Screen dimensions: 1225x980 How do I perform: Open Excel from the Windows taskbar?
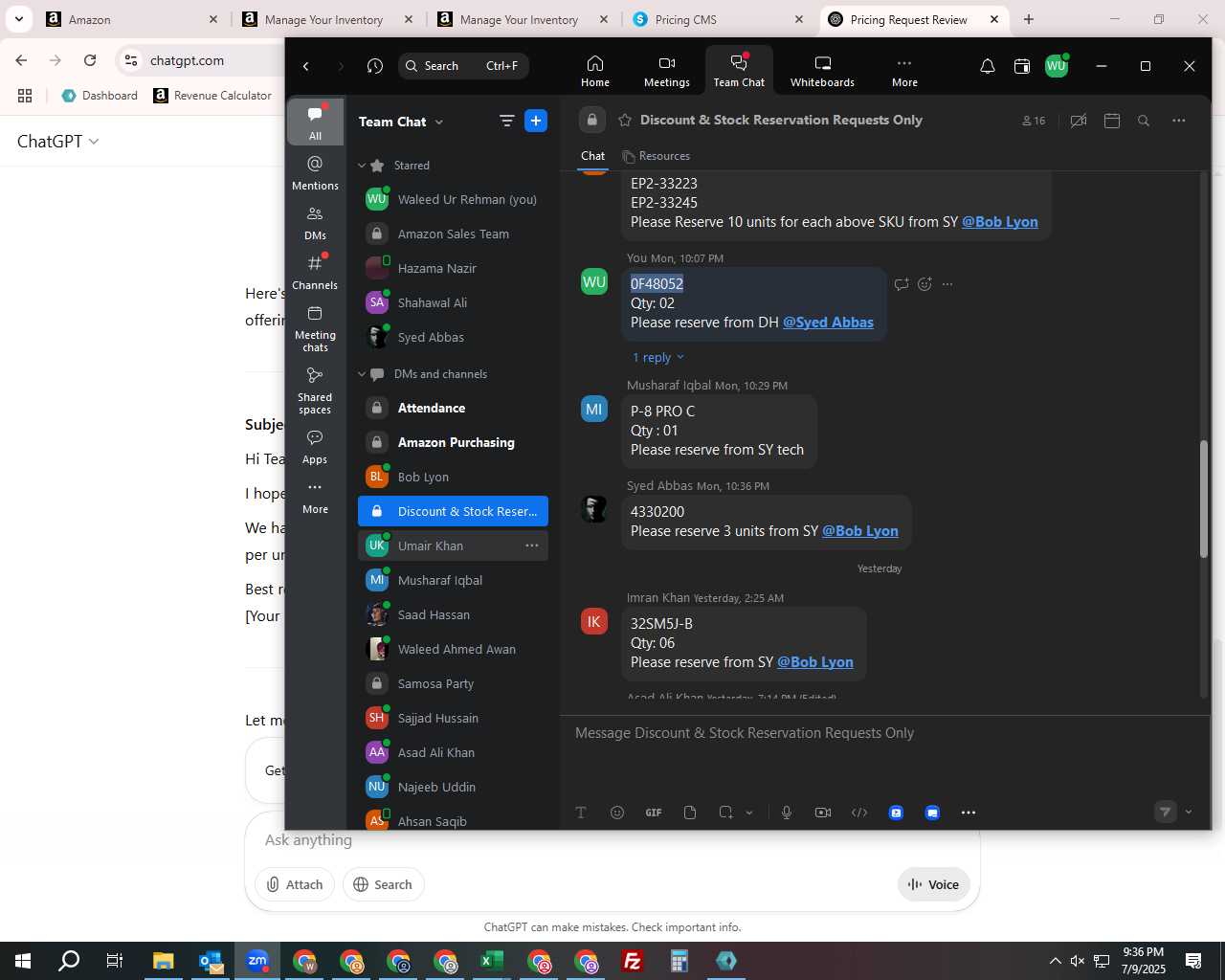tap(492, 961)
